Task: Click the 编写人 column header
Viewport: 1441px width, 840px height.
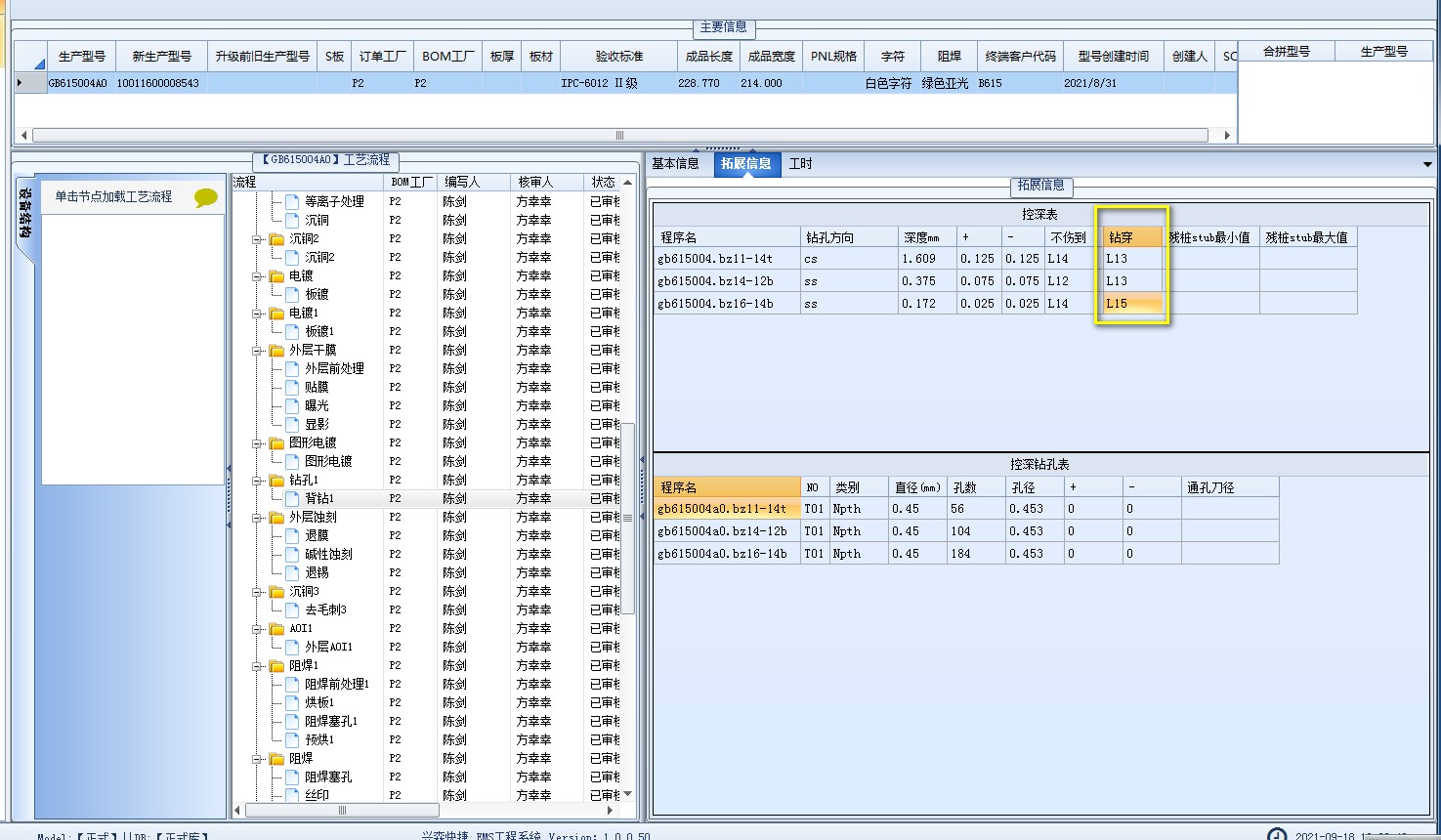Action: pyautogui.click(x=473, y=182)
